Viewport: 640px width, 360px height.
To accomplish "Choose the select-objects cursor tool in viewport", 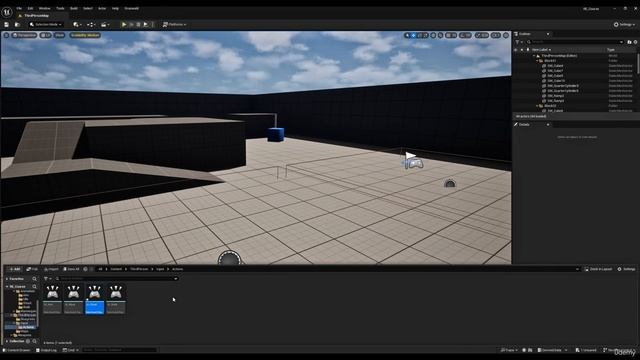I will (407, 36).
